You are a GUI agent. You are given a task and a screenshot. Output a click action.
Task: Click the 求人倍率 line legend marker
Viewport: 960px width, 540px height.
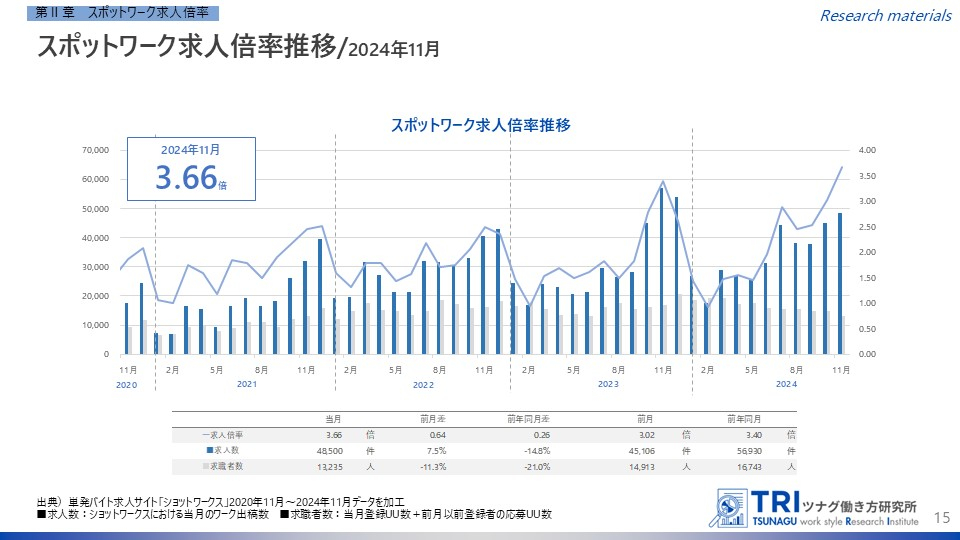(x=204, y=435)
